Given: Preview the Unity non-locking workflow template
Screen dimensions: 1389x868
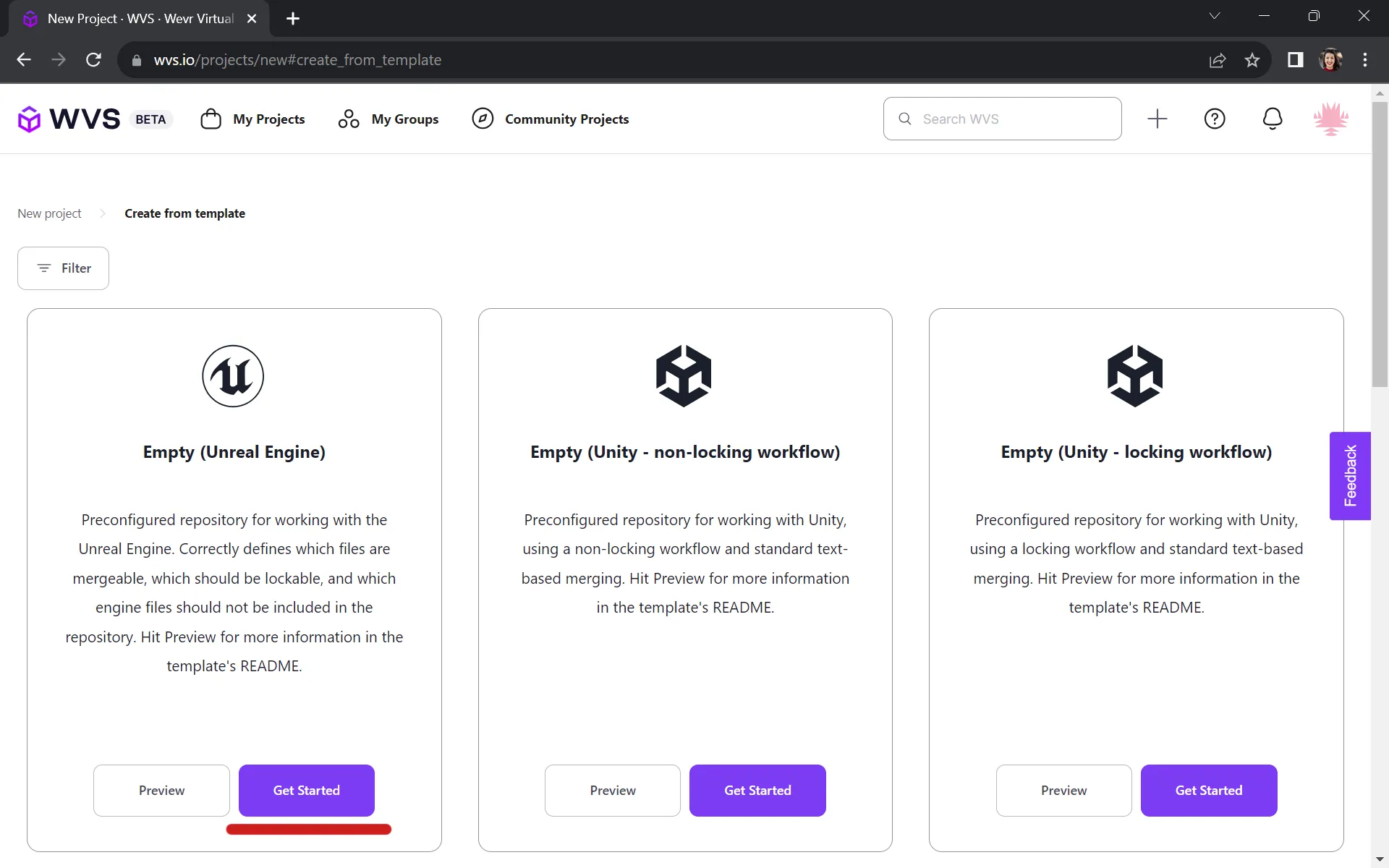Looking at the screenshot, I should point(612,790).
